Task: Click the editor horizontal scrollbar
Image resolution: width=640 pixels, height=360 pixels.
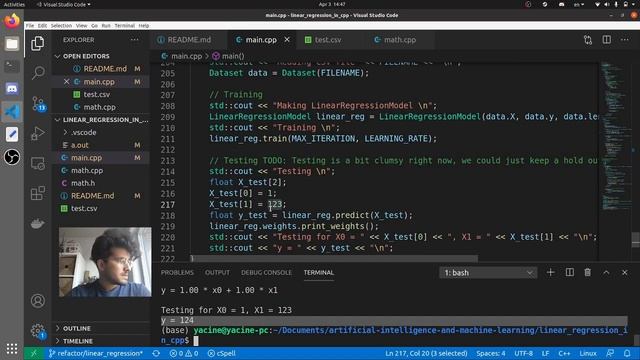Action: pos(334,259)
